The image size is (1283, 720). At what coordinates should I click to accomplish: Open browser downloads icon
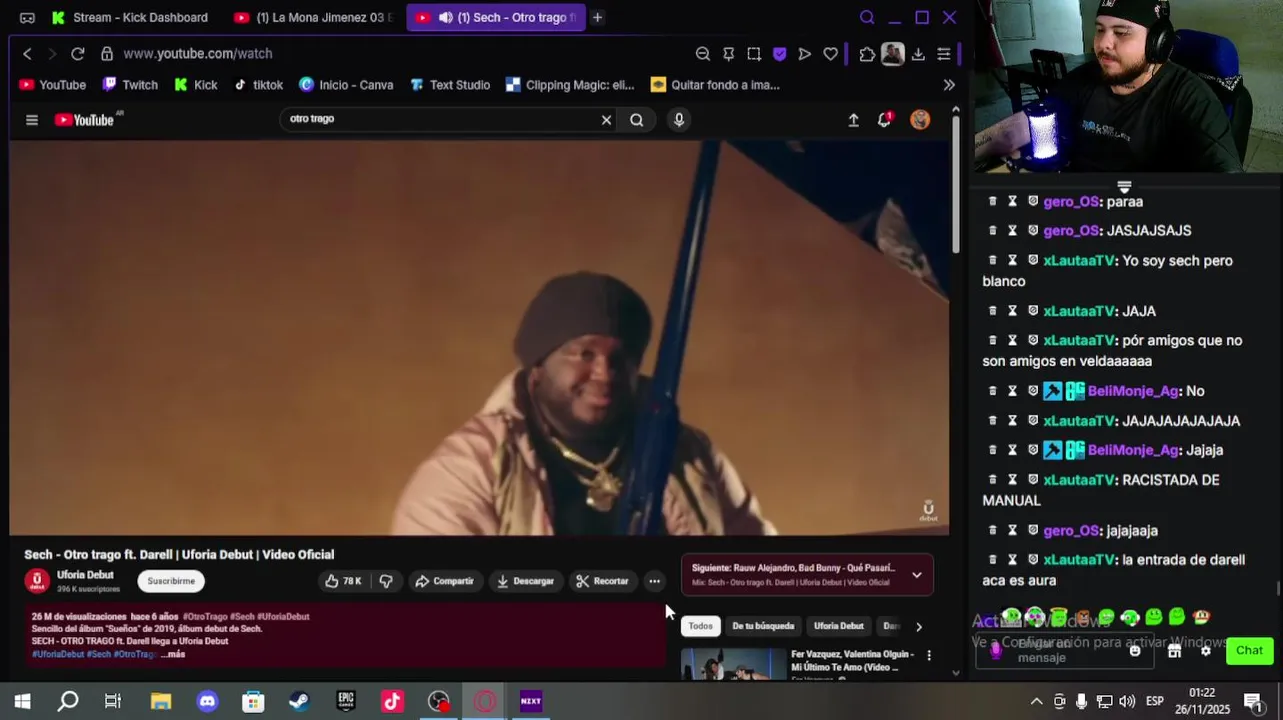[x=918, y=54]
